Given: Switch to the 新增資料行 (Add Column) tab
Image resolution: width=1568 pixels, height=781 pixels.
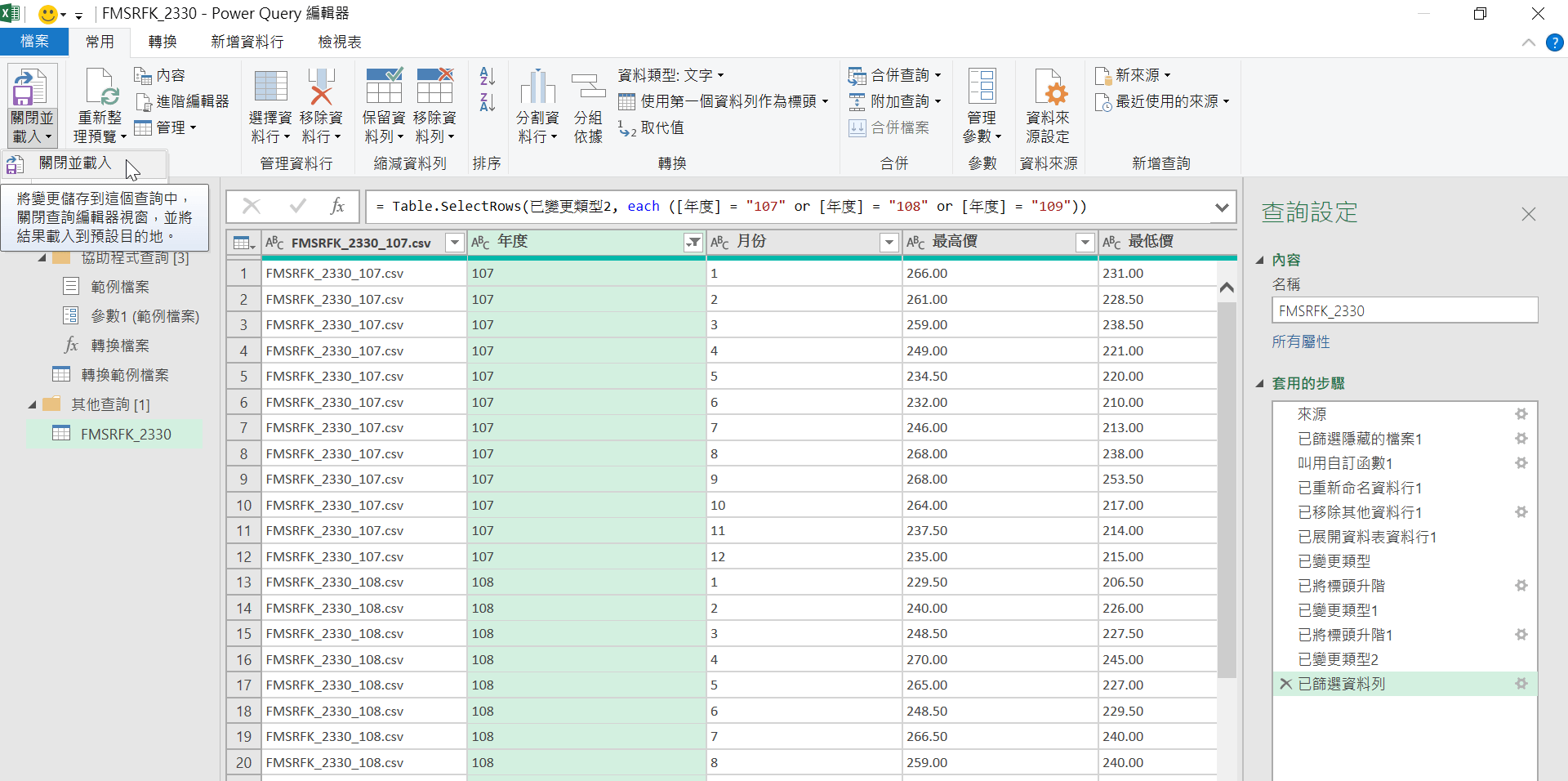Looking at the screenshot, I should [247, 42].
